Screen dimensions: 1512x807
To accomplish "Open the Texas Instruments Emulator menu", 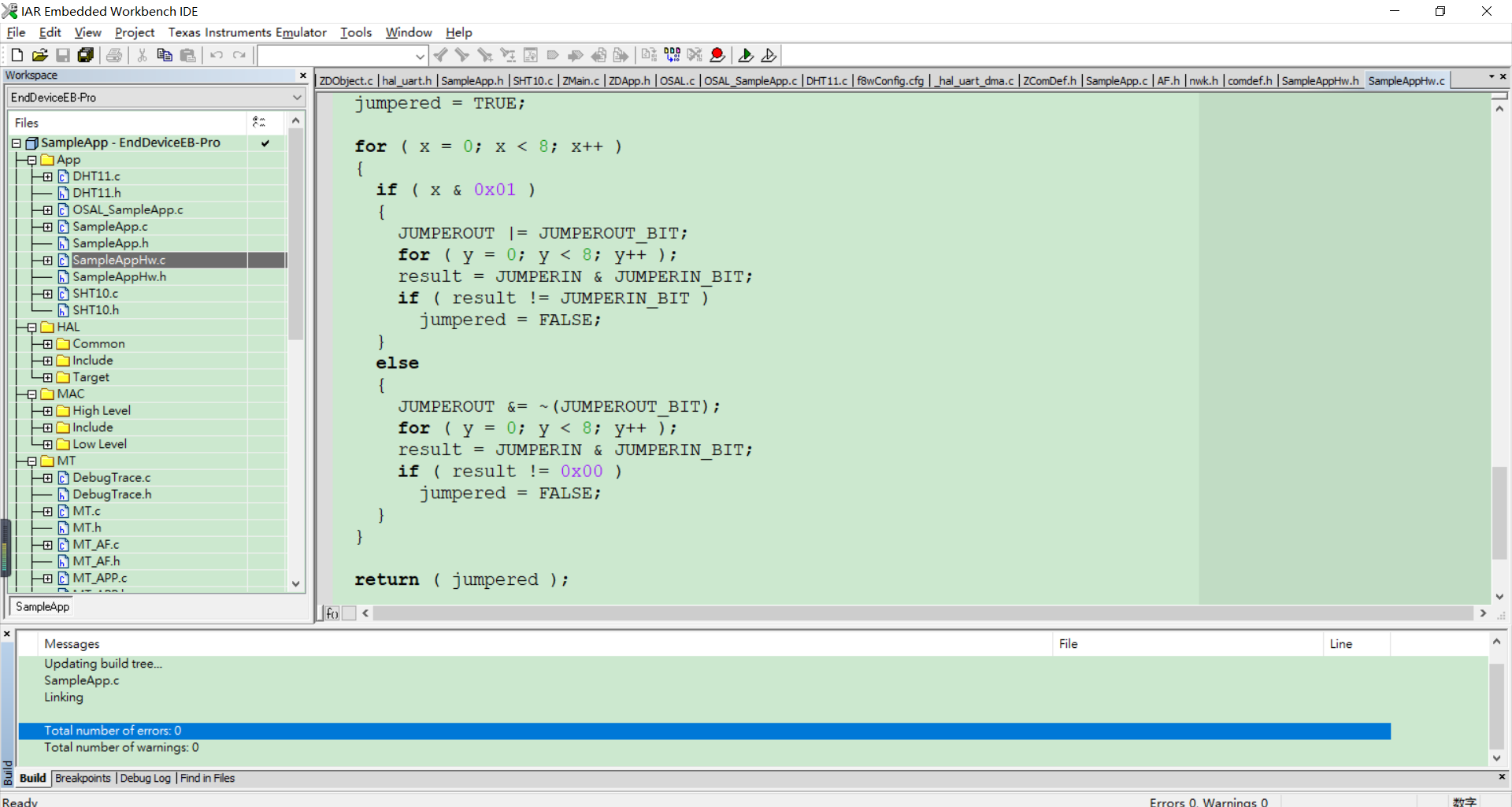I will [x=247, y=32].
